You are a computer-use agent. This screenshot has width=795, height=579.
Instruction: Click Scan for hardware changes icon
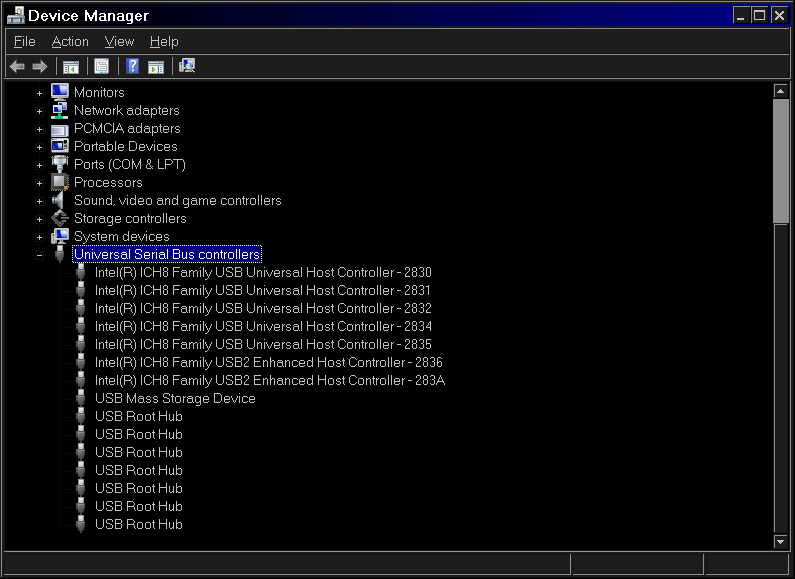tap(187, 65)
